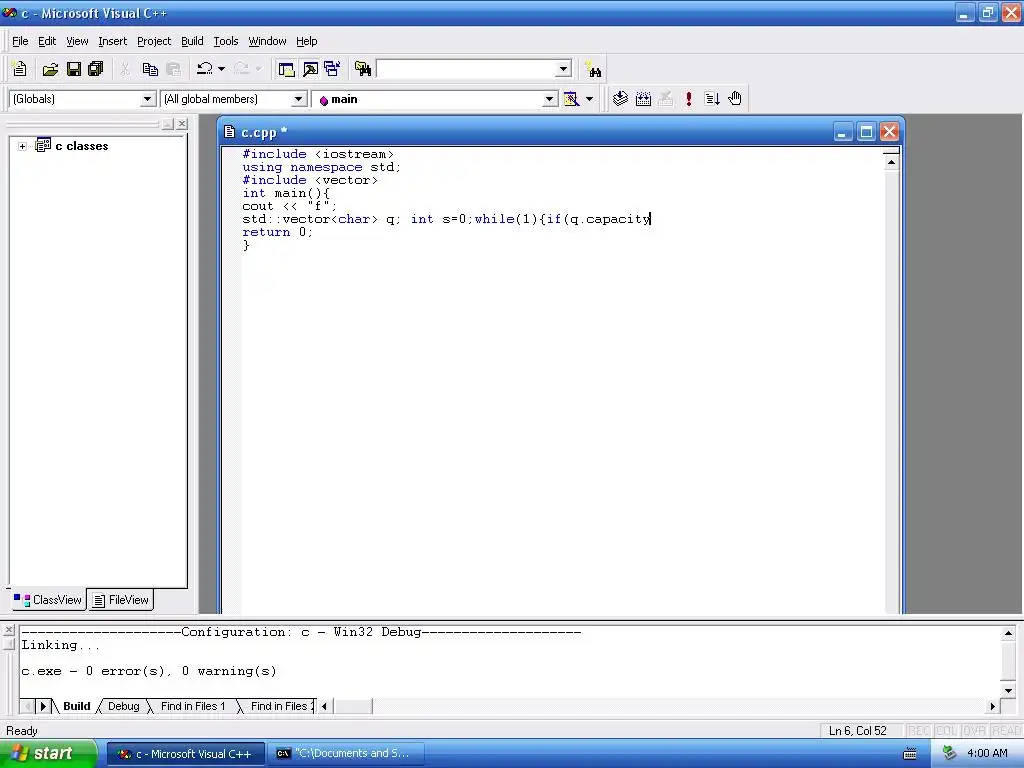
Task: Save c.cpp with the floppy disk icon
Action: 74,69
